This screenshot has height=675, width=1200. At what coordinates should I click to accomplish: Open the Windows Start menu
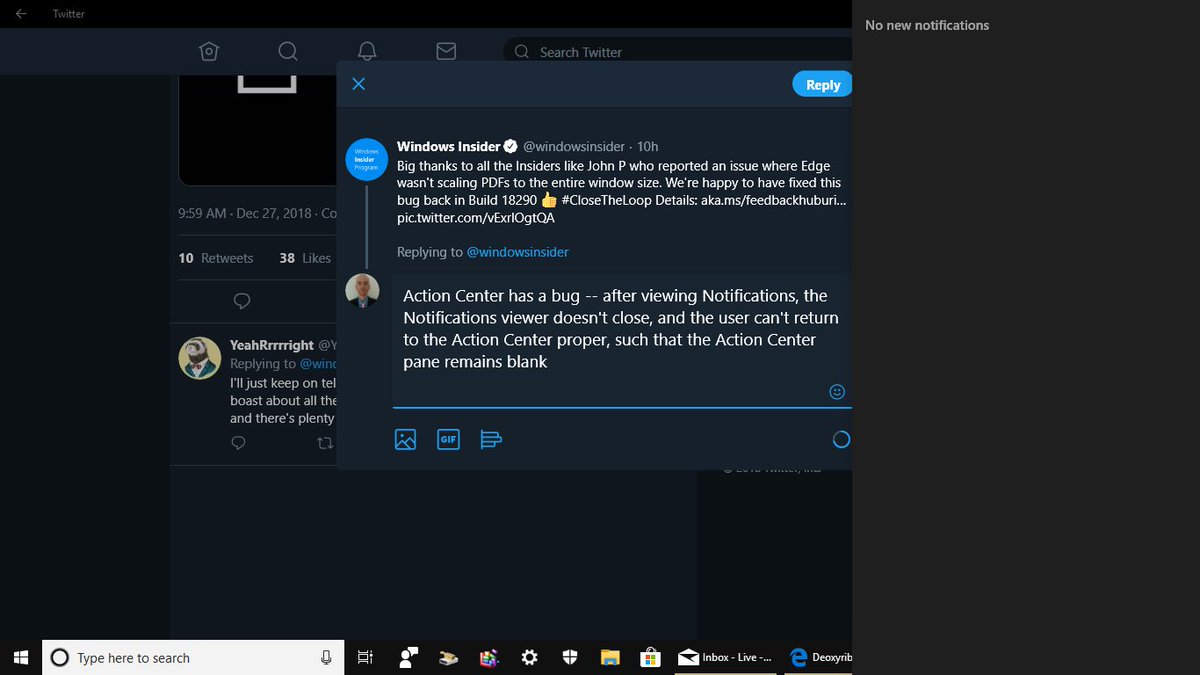tap(22, 657)
